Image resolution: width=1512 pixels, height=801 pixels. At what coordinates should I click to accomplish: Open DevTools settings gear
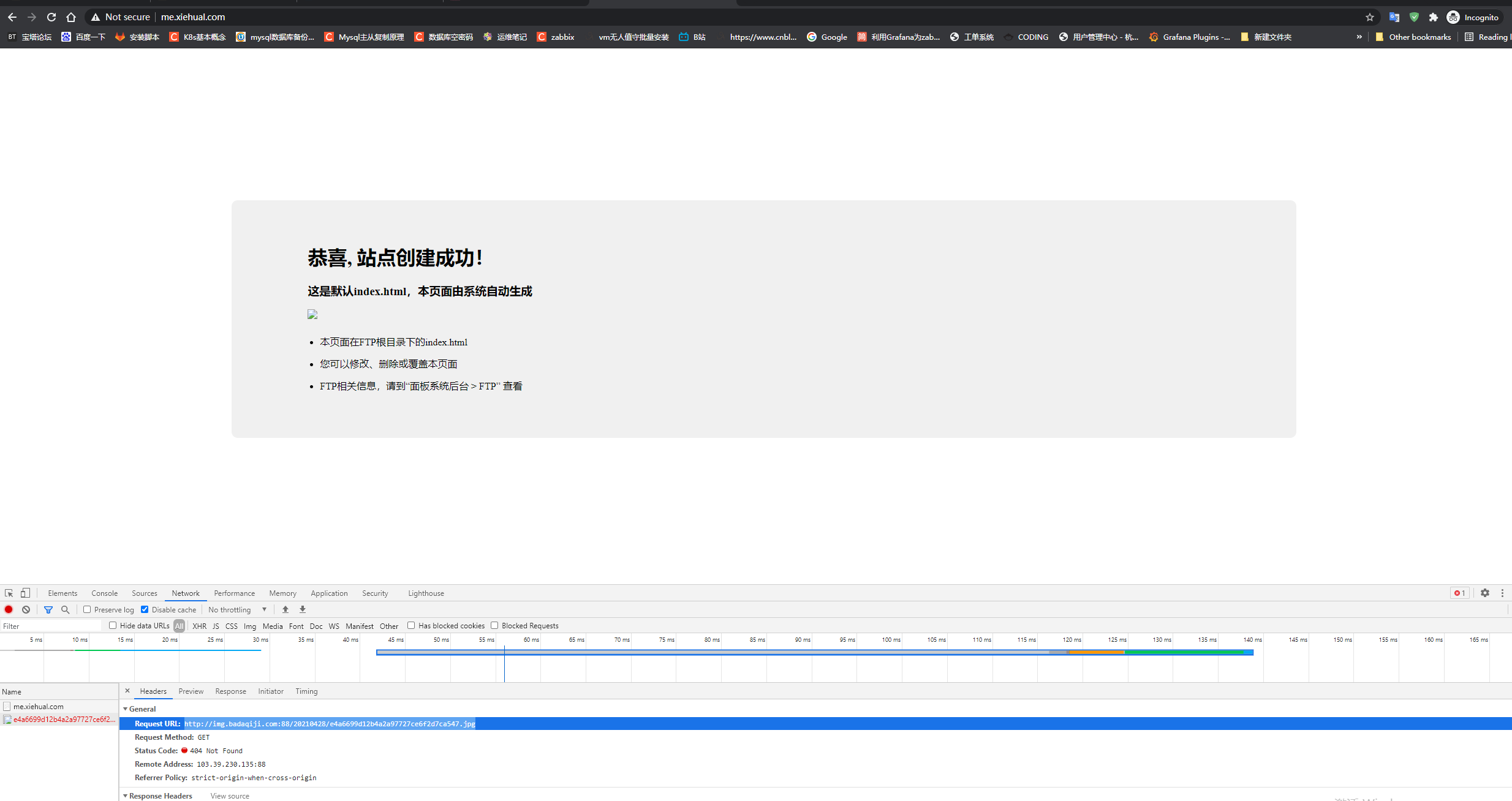[1485, 593]
